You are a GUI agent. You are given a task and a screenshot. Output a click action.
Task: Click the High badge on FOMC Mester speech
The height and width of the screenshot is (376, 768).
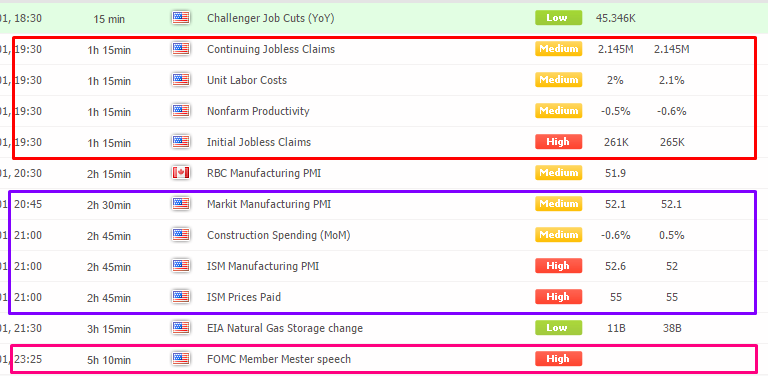coord(558,358)
